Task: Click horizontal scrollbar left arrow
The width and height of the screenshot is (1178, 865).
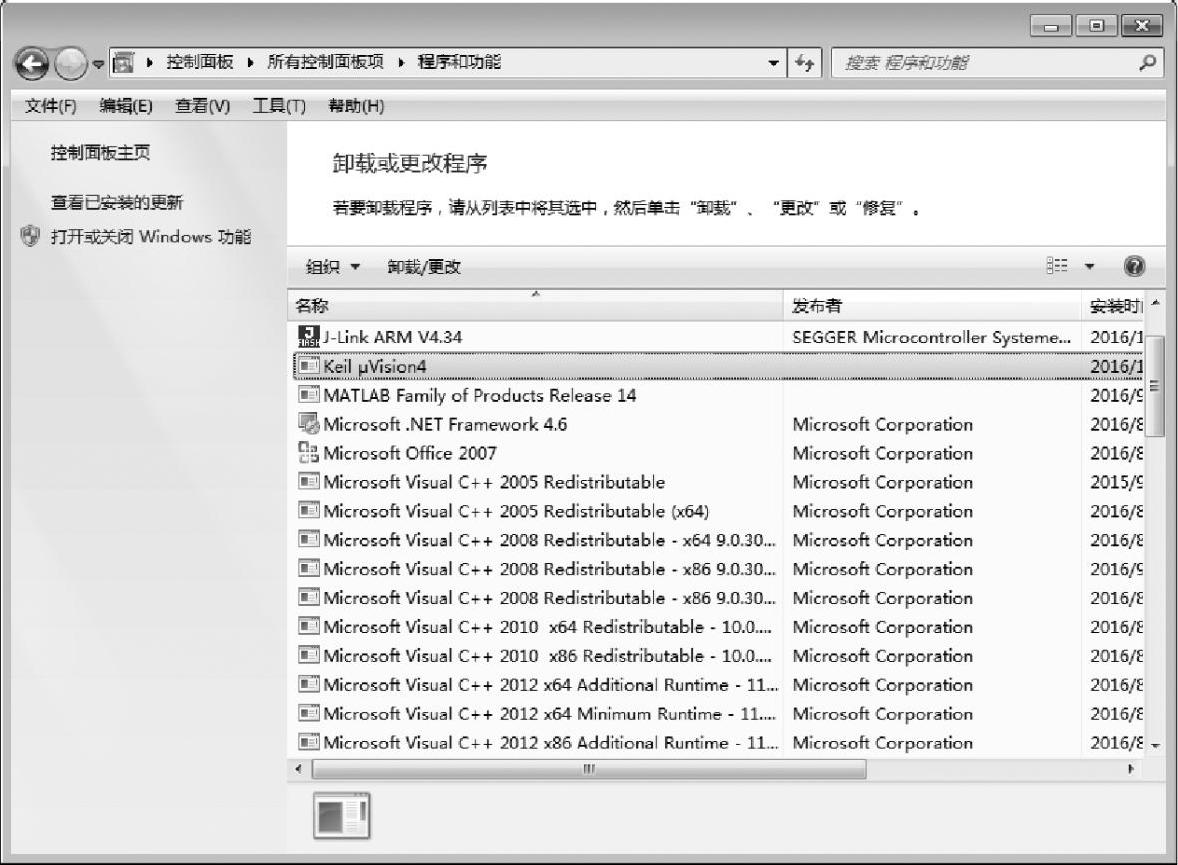Action: (x=298, y=769)
